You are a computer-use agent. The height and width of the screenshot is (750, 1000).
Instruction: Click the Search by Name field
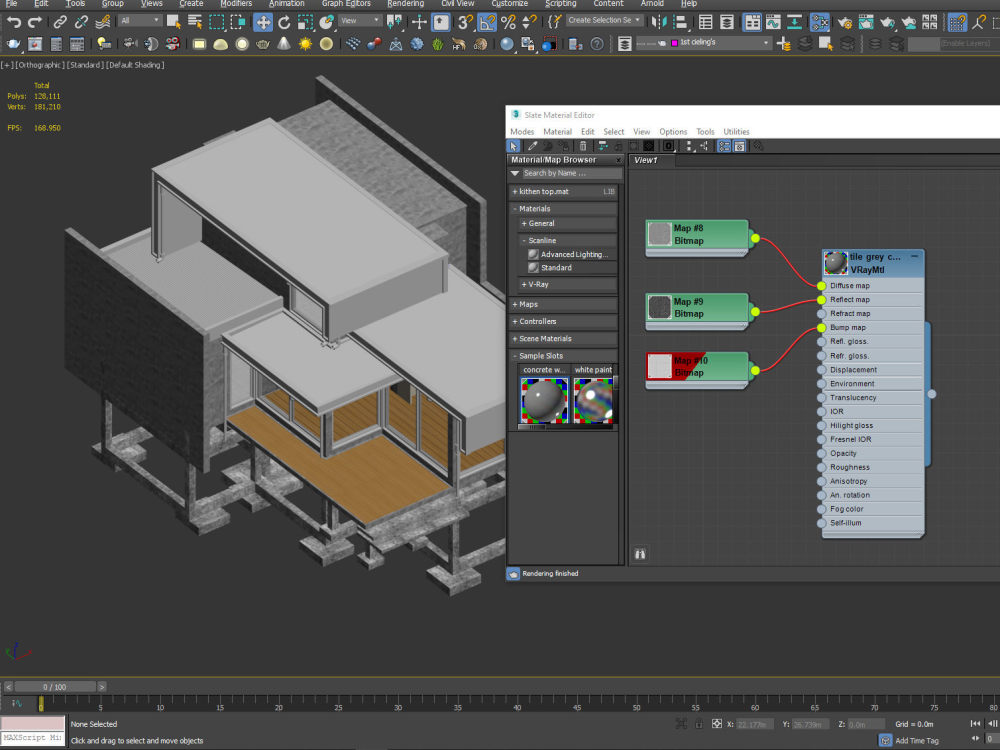click(571, 173)
